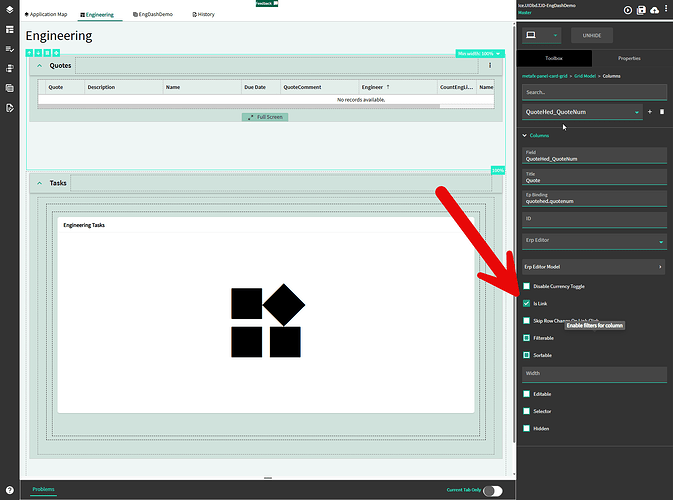Image resolution: width=673 pixels, height=500 pixels.
Task: Switch to the Properties tab
Action: pos(629,58)
